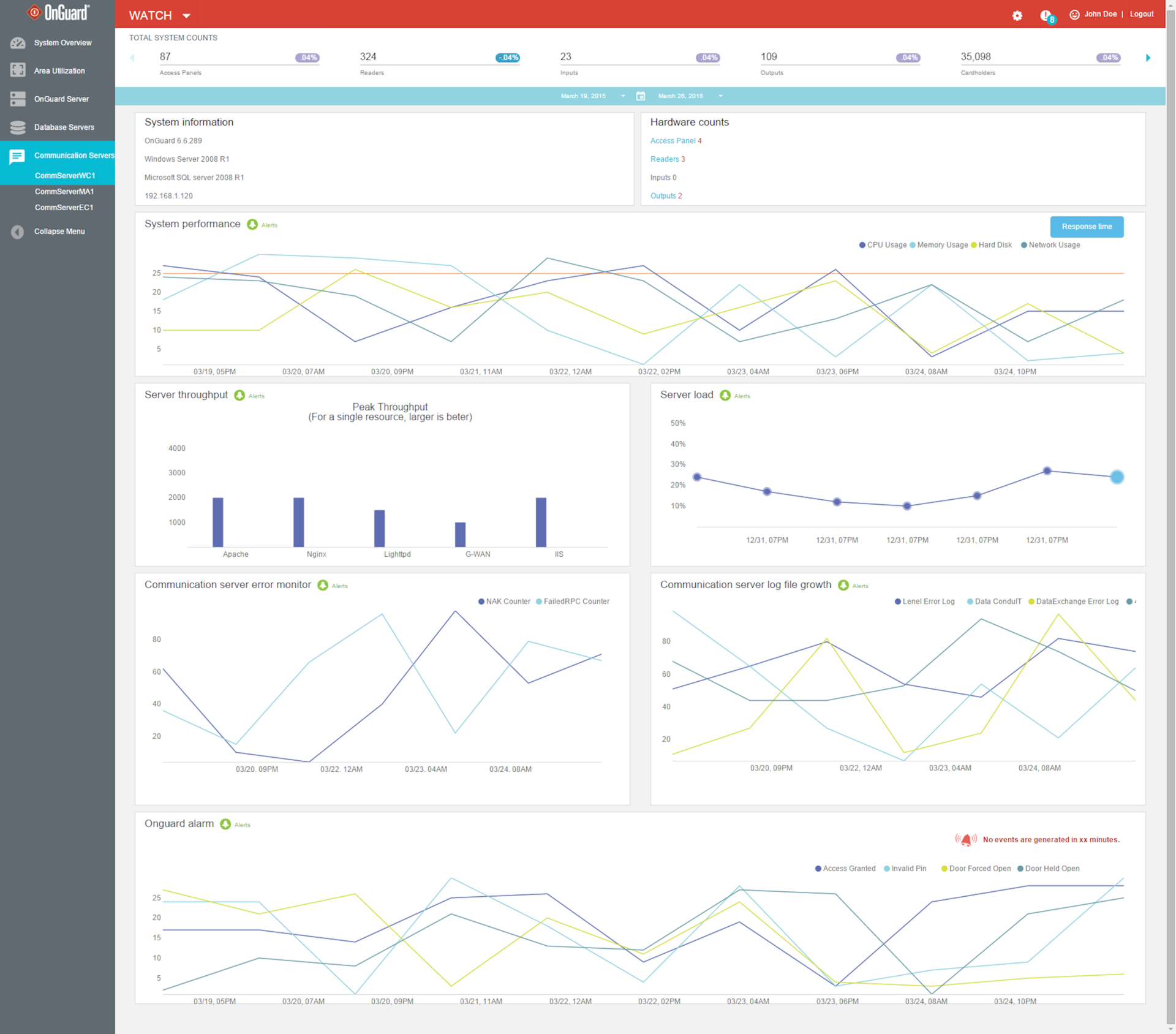
Task: Select CommServerMA1 in sidebar
Action: [64, 192]
